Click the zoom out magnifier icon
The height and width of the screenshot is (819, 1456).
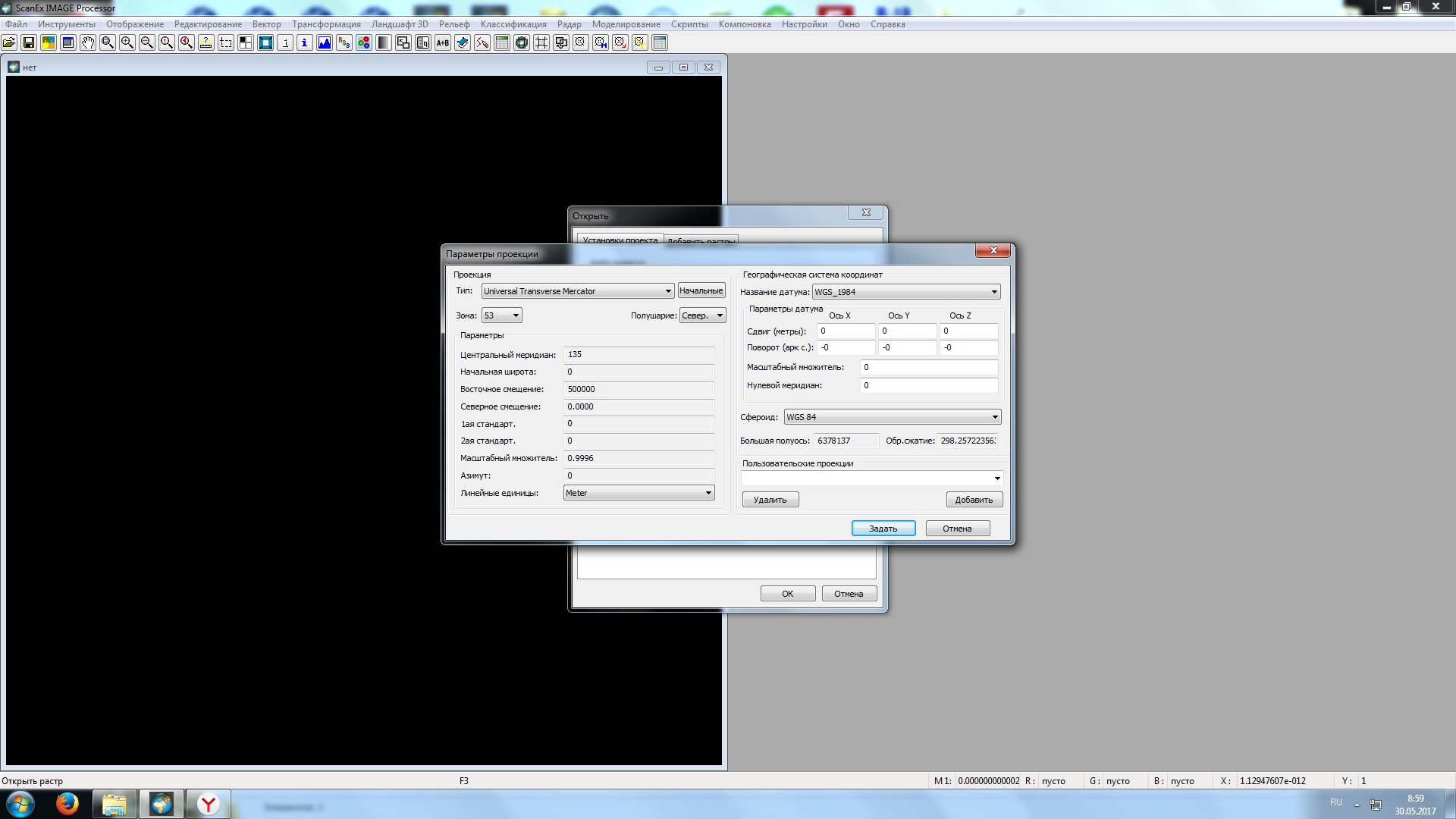click(x=147, y=42)
